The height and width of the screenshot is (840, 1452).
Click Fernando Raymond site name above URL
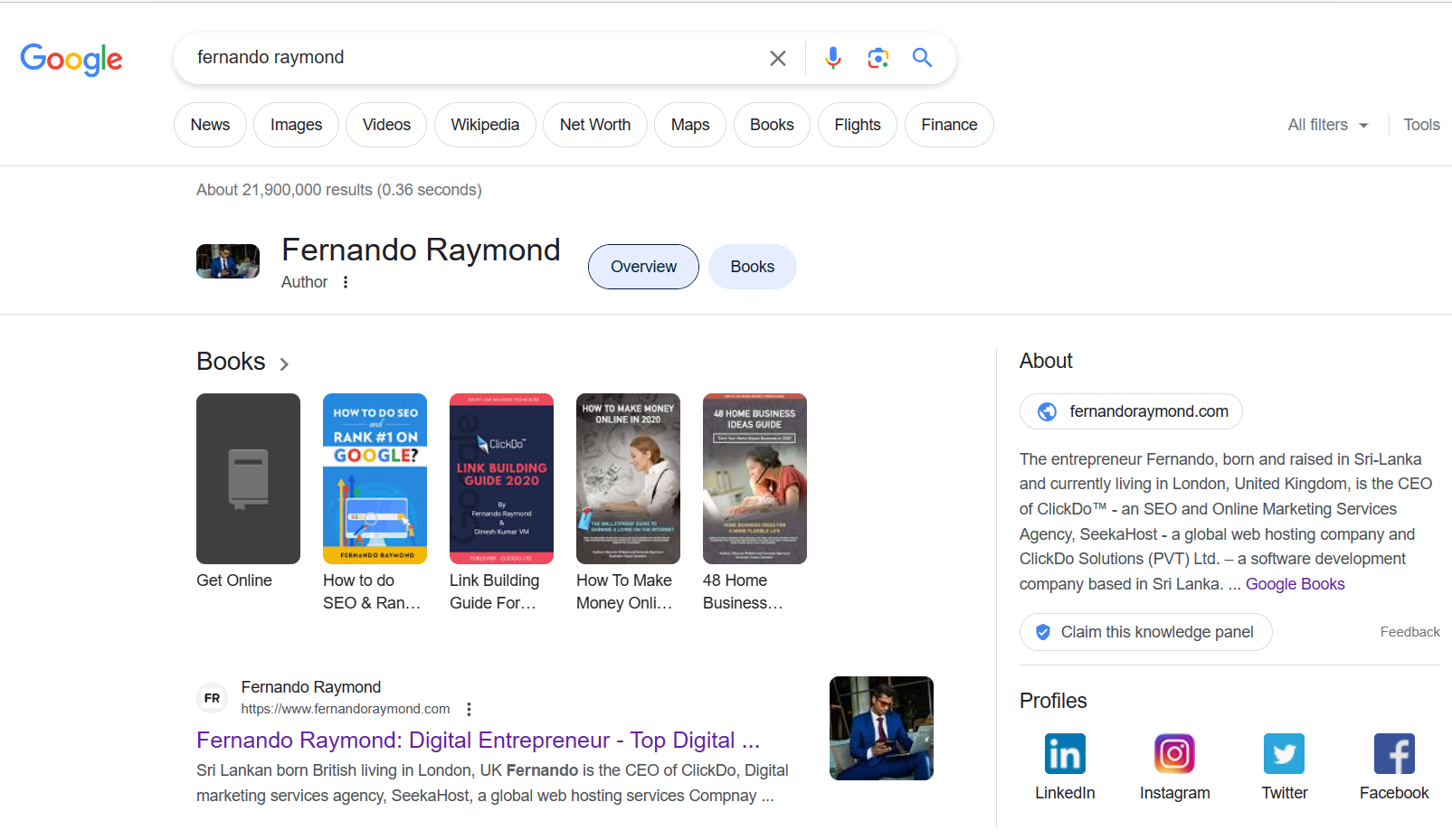311,687
